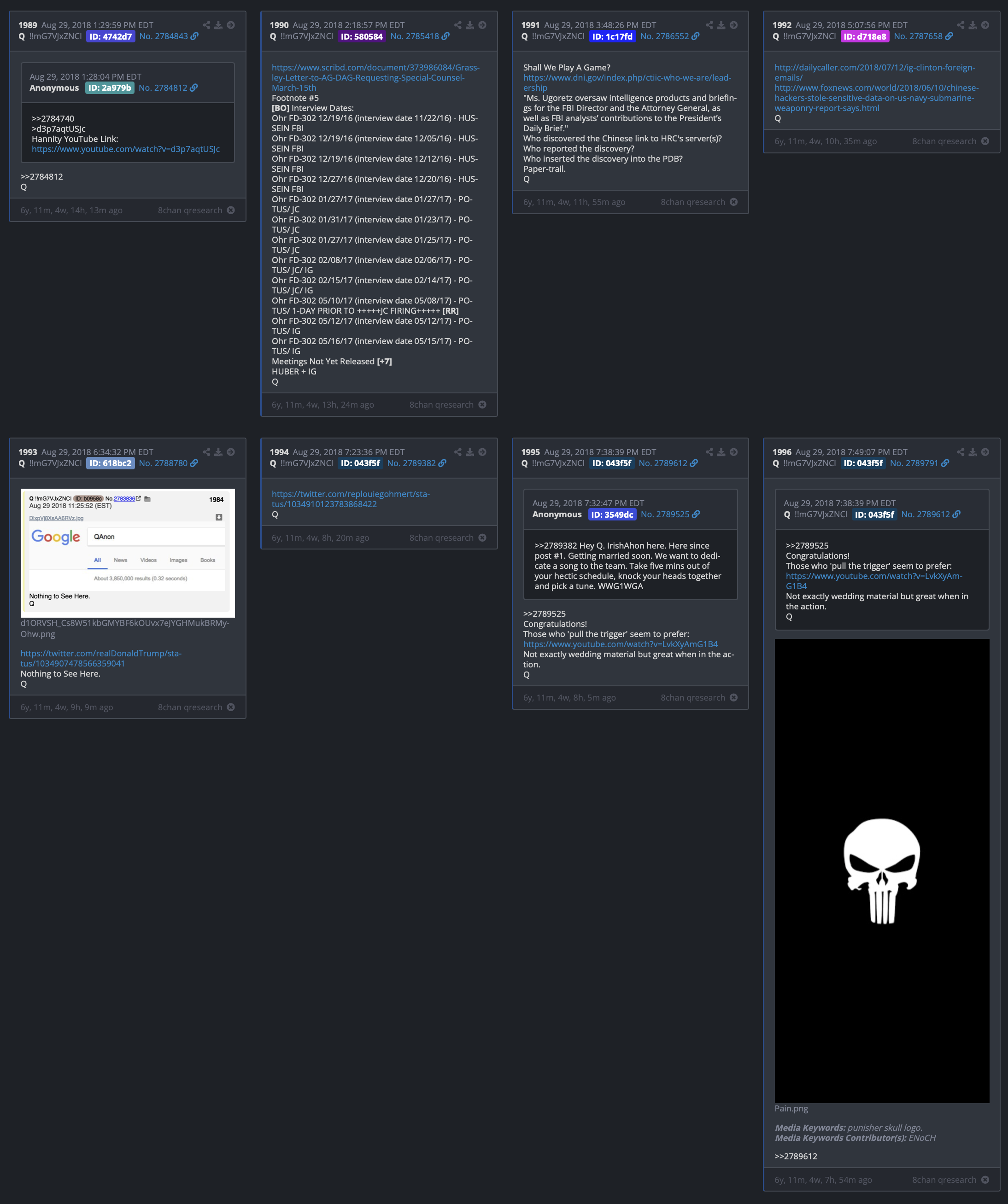Click arrow circle icon on post 1990
1008x1204 pixels.
click(x=482, y=25)
